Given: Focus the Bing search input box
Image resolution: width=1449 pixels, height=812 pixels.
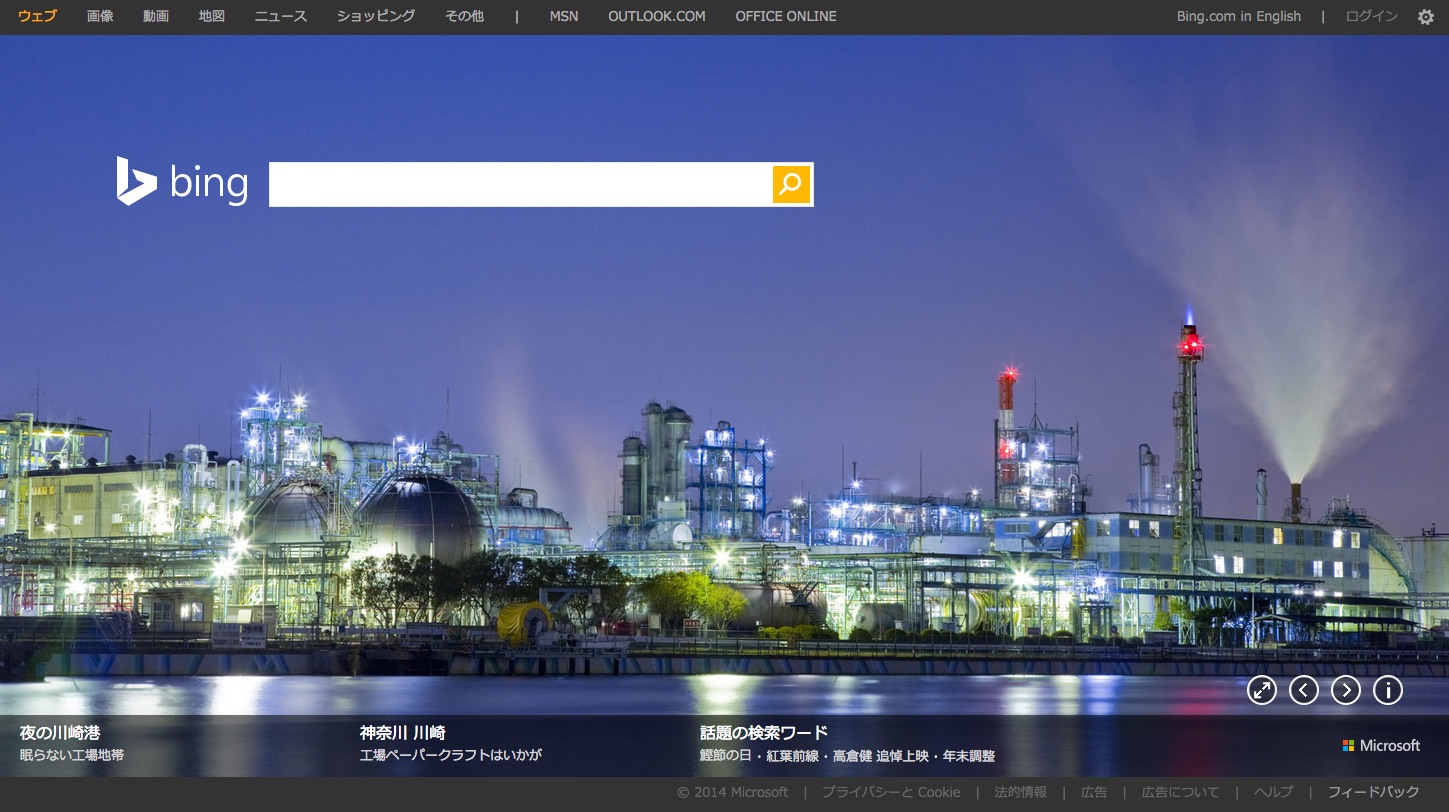Looking at the screenshot, I should 520,184.
